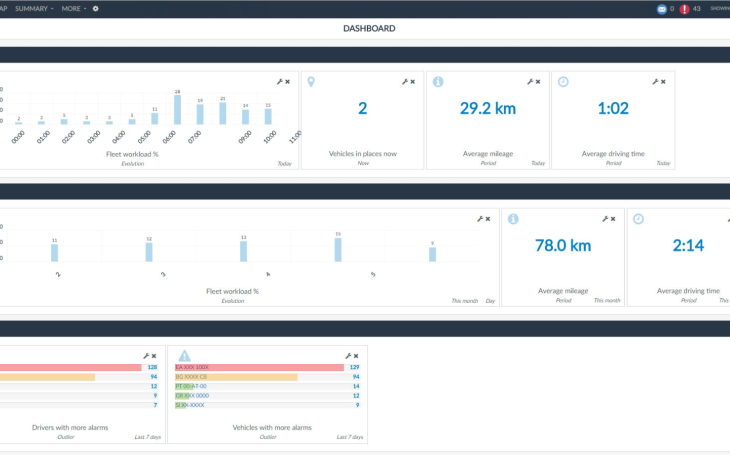The width and height of the screenshot is (730, 455).
Task: Click info icon on 78.0 km widget
Action: tap(512, 218)
